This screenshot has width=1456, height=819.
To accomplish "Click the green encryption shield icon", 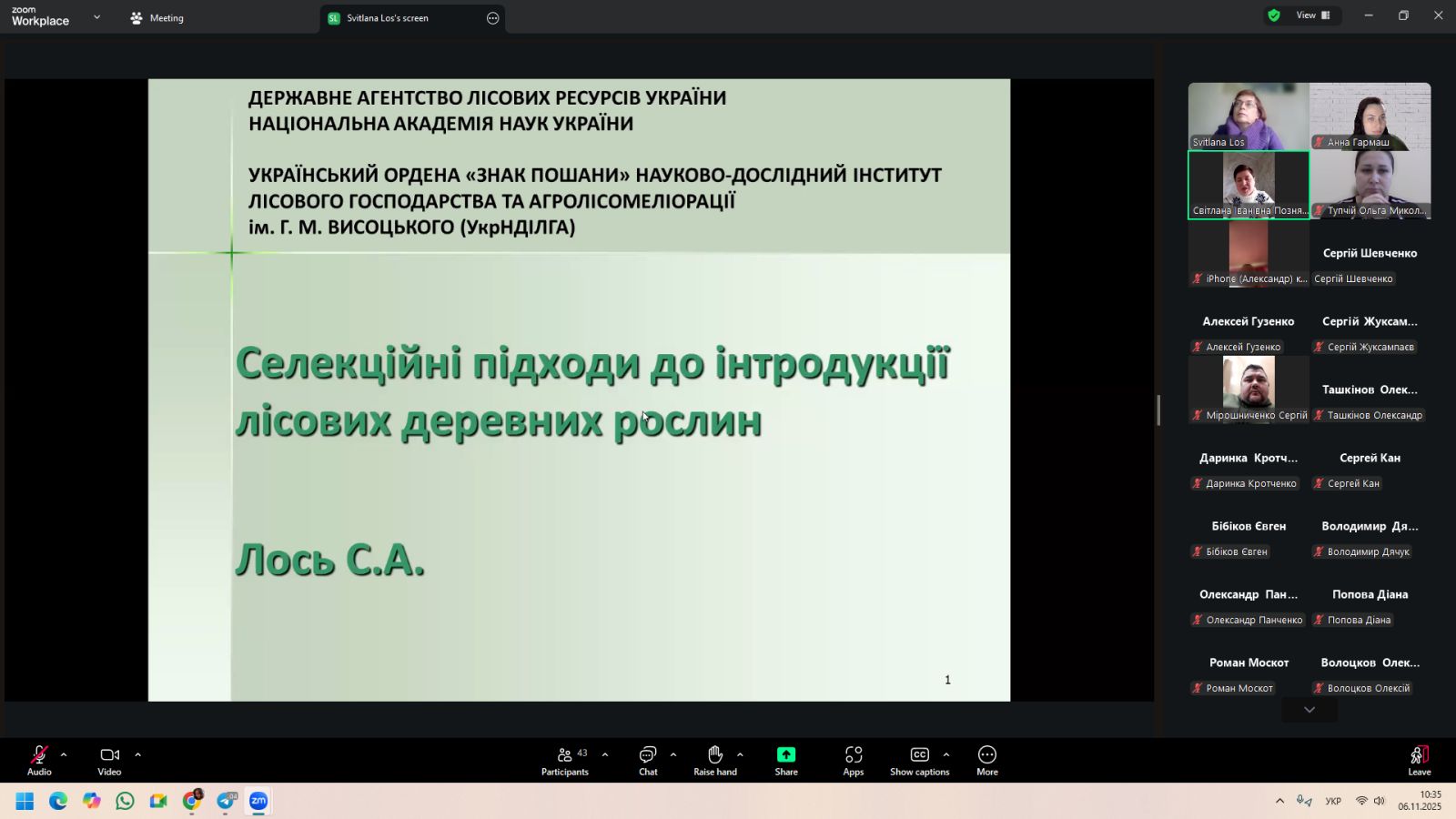I will [1274, 15].
